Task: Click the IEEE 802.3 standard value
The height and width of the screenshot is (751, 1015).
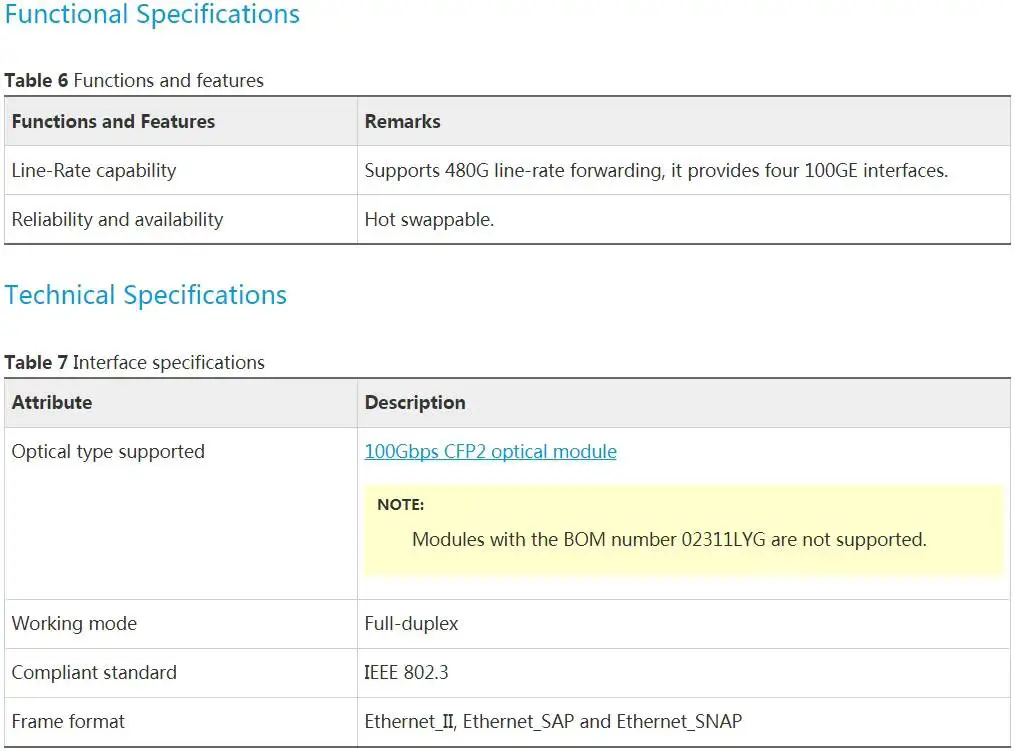Action: tap(406, 673)
